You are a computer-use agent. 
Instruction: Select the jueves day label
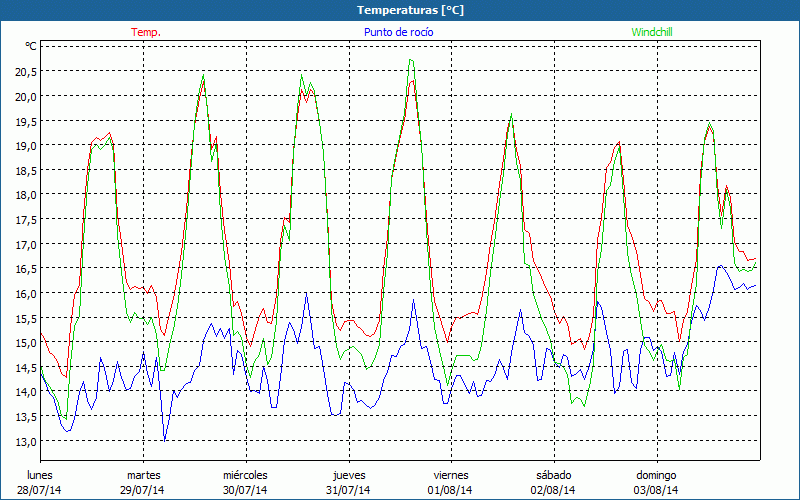click(348, 475)
